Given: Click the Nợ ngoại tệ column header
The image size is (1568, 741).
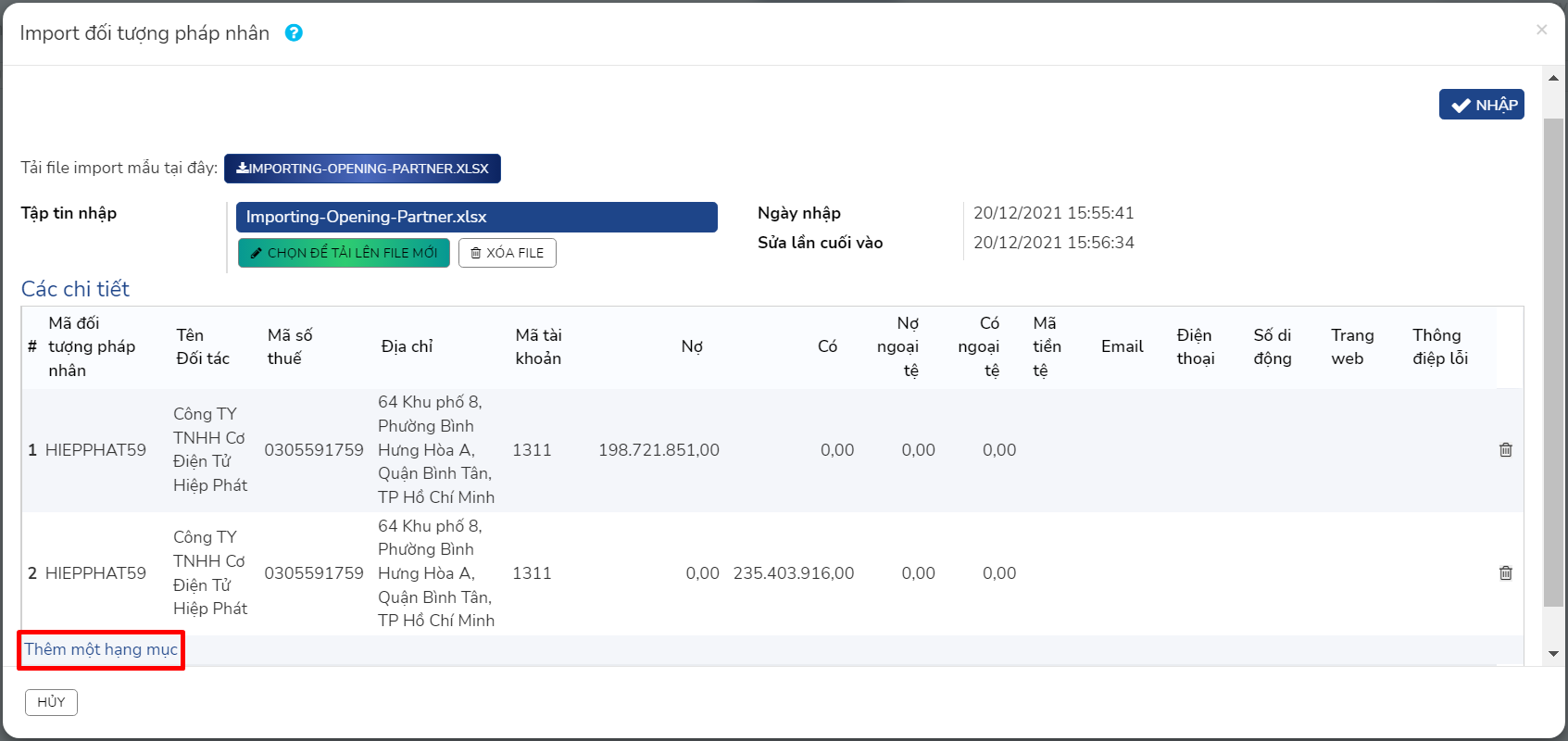Looking at the screenshot, I should [897, 346].
